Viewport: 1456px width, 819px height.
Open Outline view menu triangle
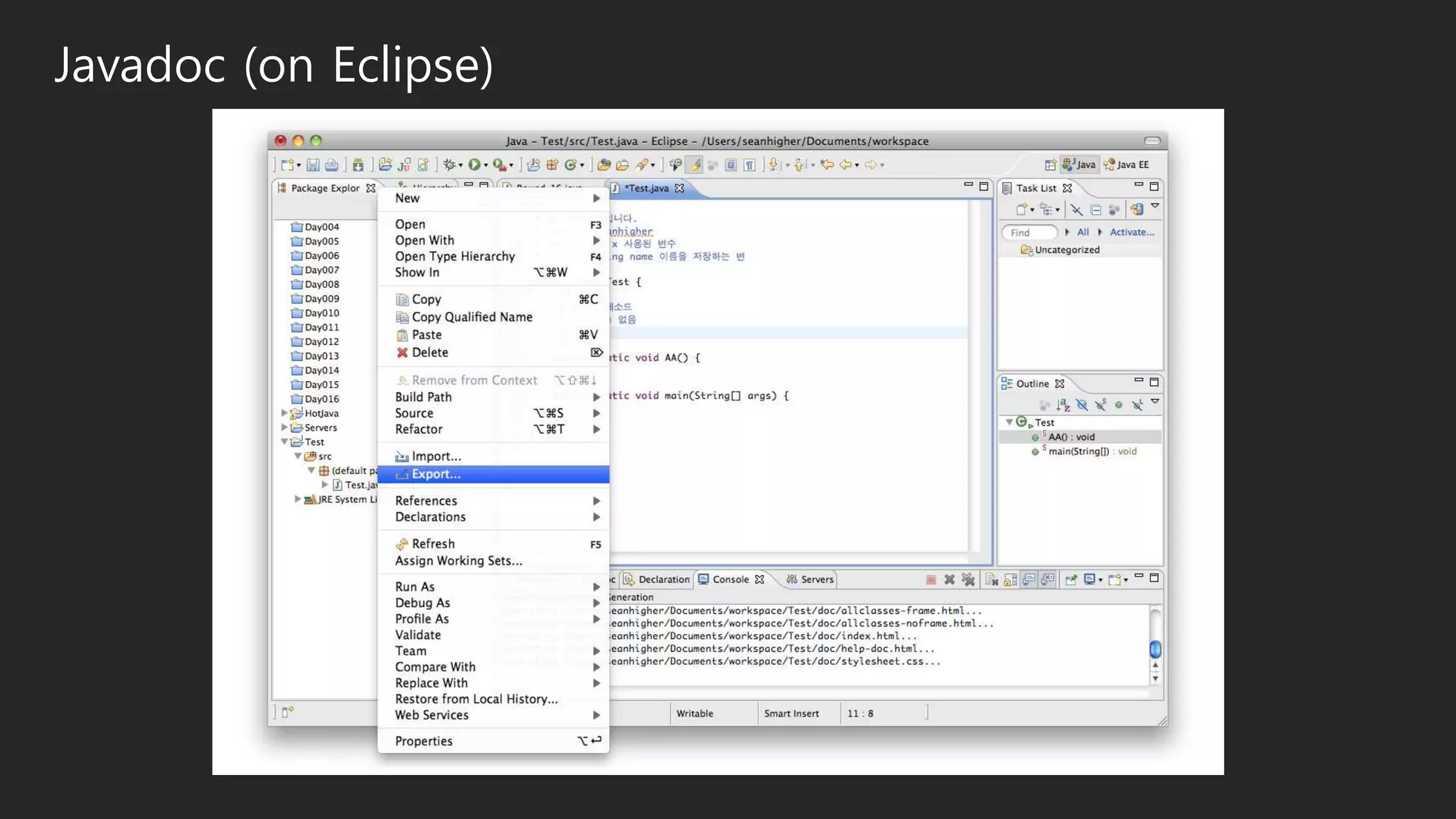[1155, 402]
